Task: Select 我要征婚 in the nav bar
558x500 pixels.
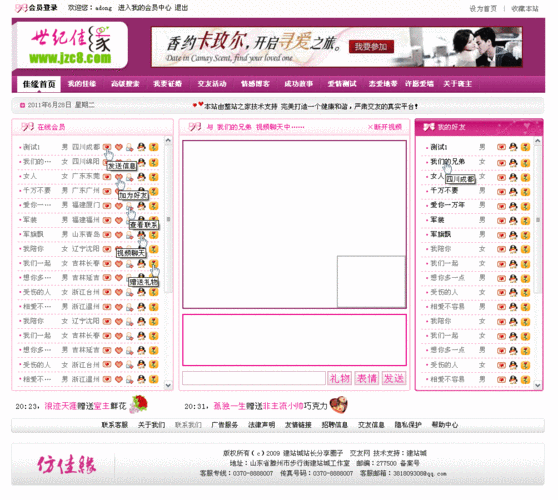Action: pos(168,84)
